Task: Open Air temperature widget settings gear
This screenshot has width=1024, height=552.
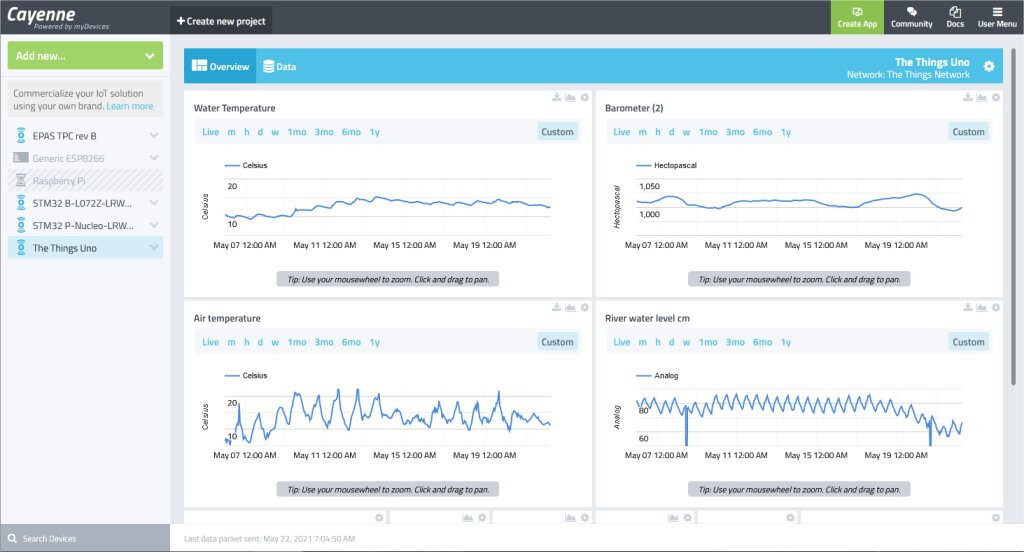Action: point(584,308)
